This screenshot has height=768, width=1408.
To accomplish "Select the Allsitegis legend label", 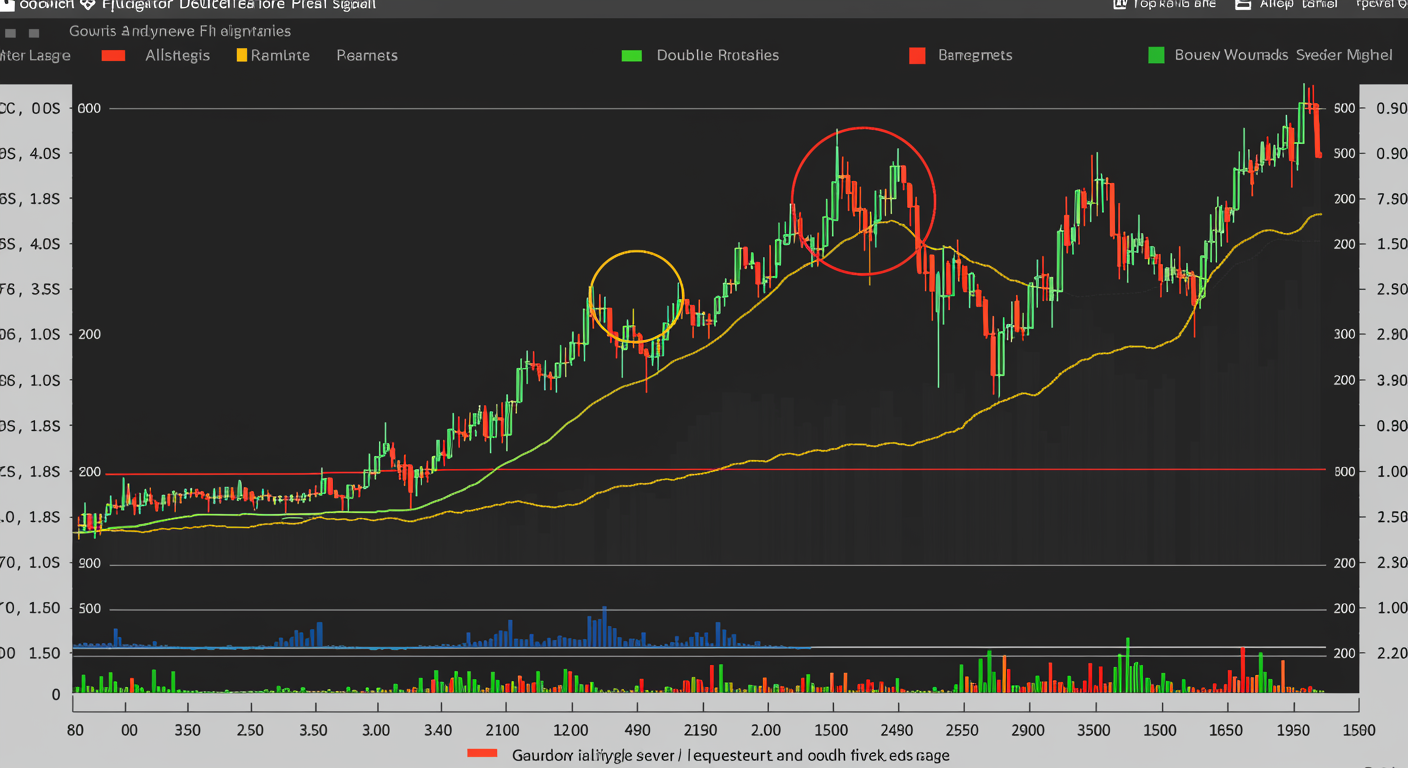I will click(x=178, y=55).
